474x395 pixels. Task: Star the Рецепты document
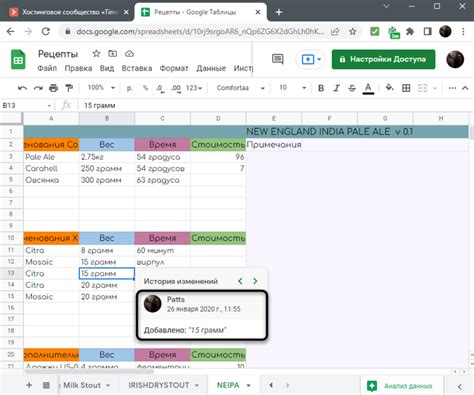pyautogui.click(x=96, y=54)
